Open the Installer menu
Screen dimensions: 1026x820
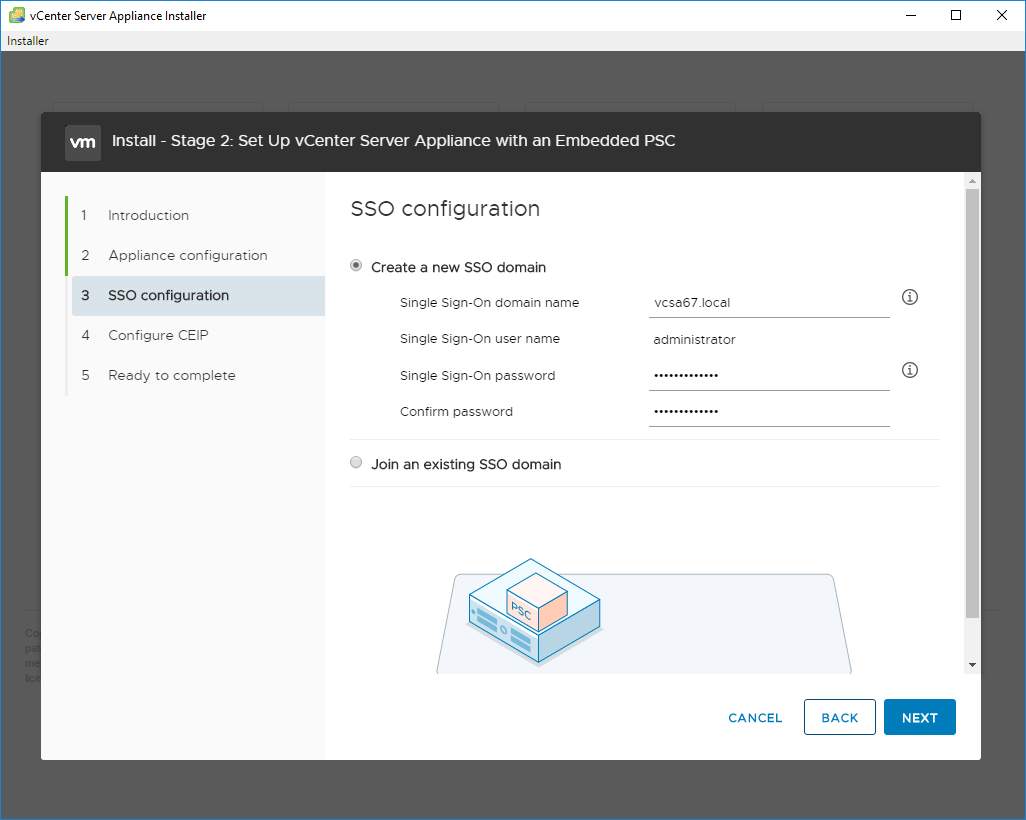[27, 41]
